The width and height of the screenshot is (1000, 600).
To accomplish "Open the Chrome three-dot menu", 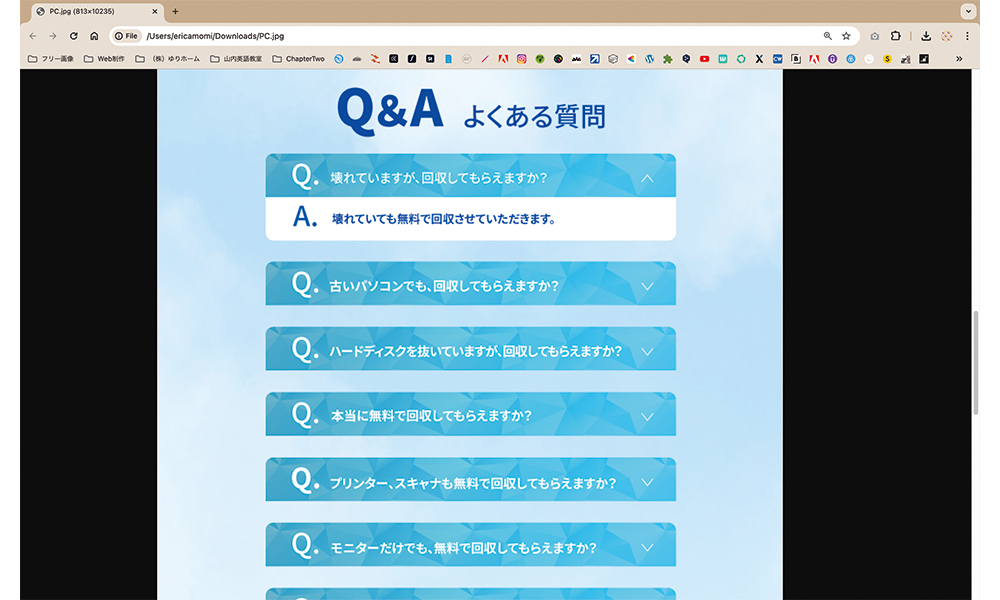I will pyautogui.click(x=967, y=36).
